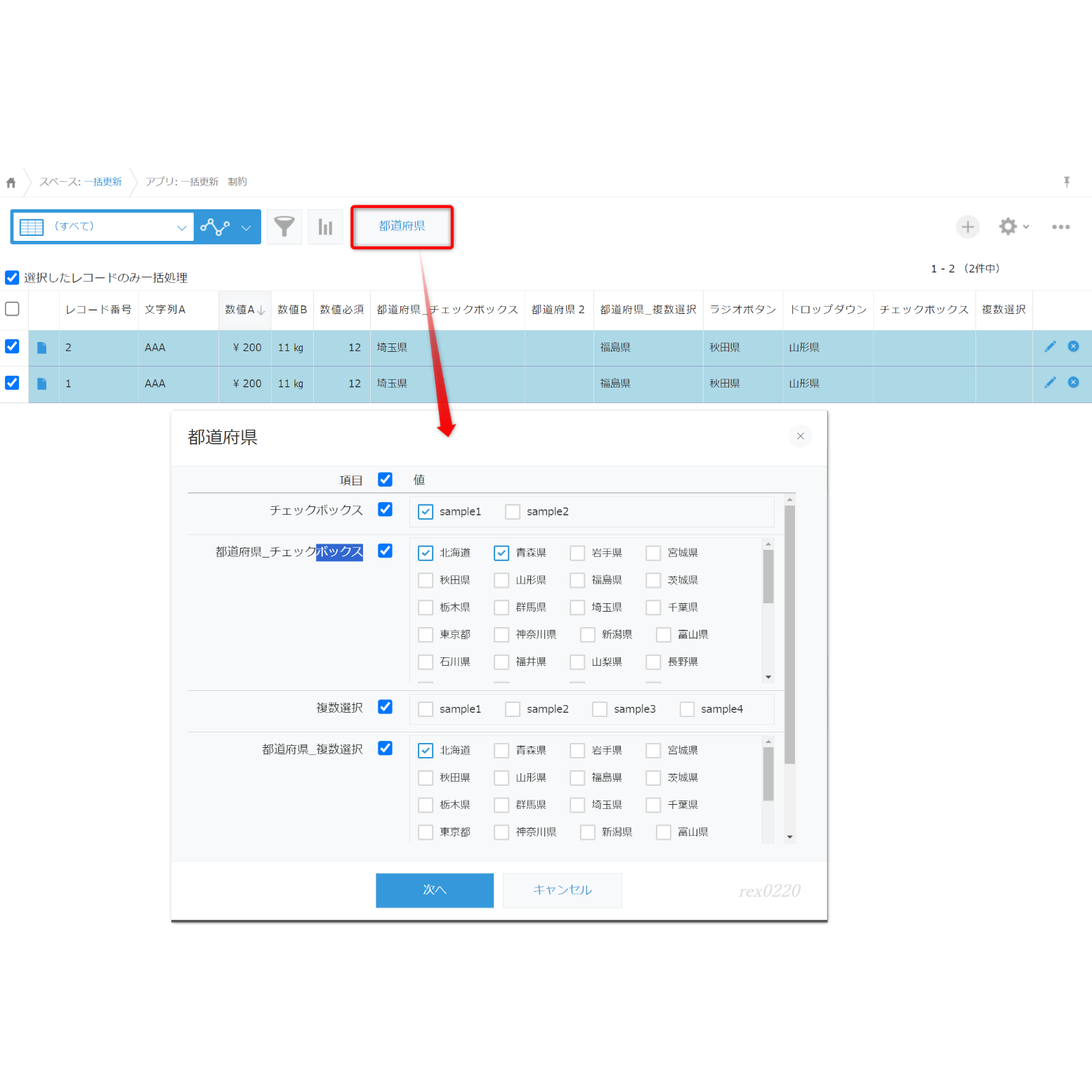The image size is (1092, 1092).
Task: Tick sample2 in チェックボックス row
Action: [513, 512]
